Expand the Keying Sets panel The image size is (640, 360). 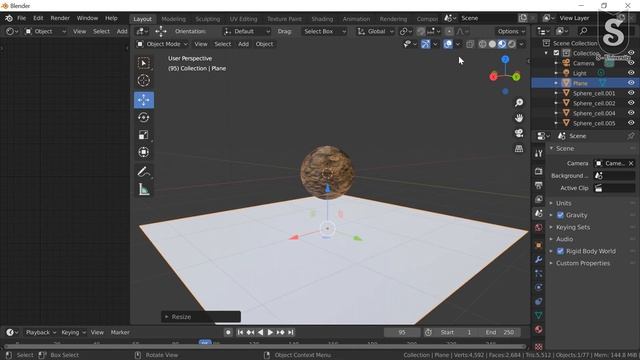(573, 227)
